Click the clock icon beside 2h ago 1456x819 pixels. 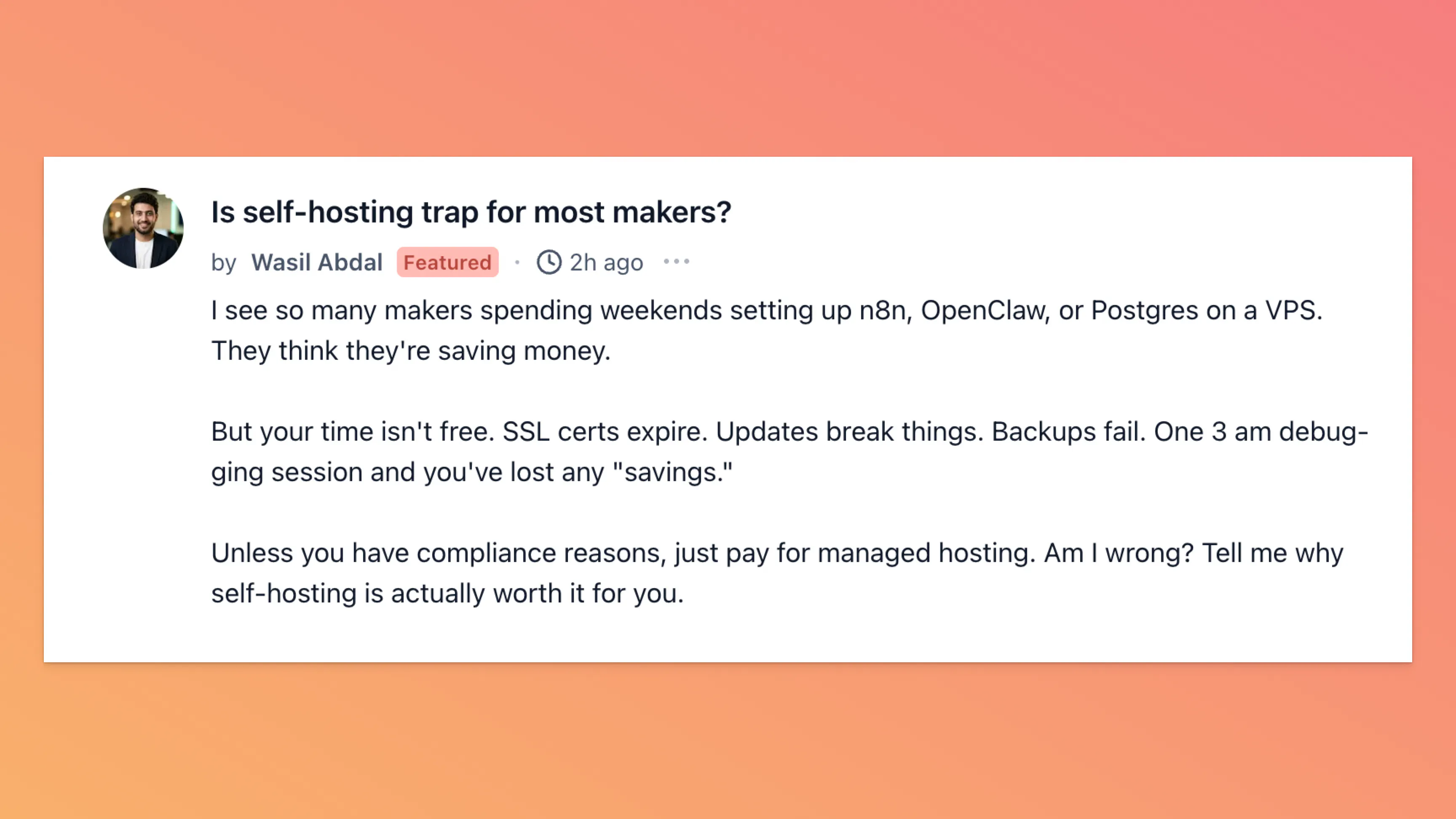[549, 262]
